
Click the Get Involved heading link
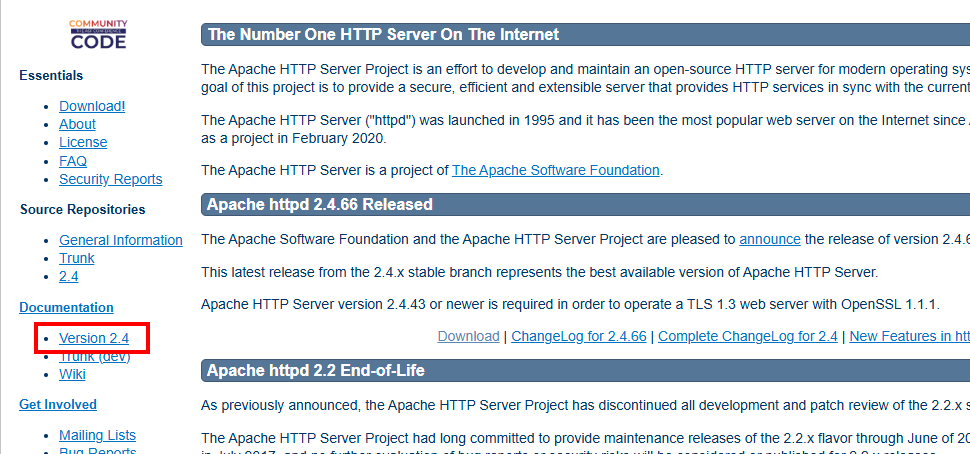coord(58,404)
